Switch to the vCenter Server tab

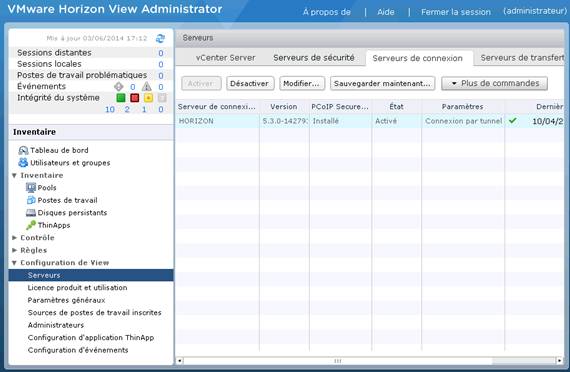pos(225,58)
